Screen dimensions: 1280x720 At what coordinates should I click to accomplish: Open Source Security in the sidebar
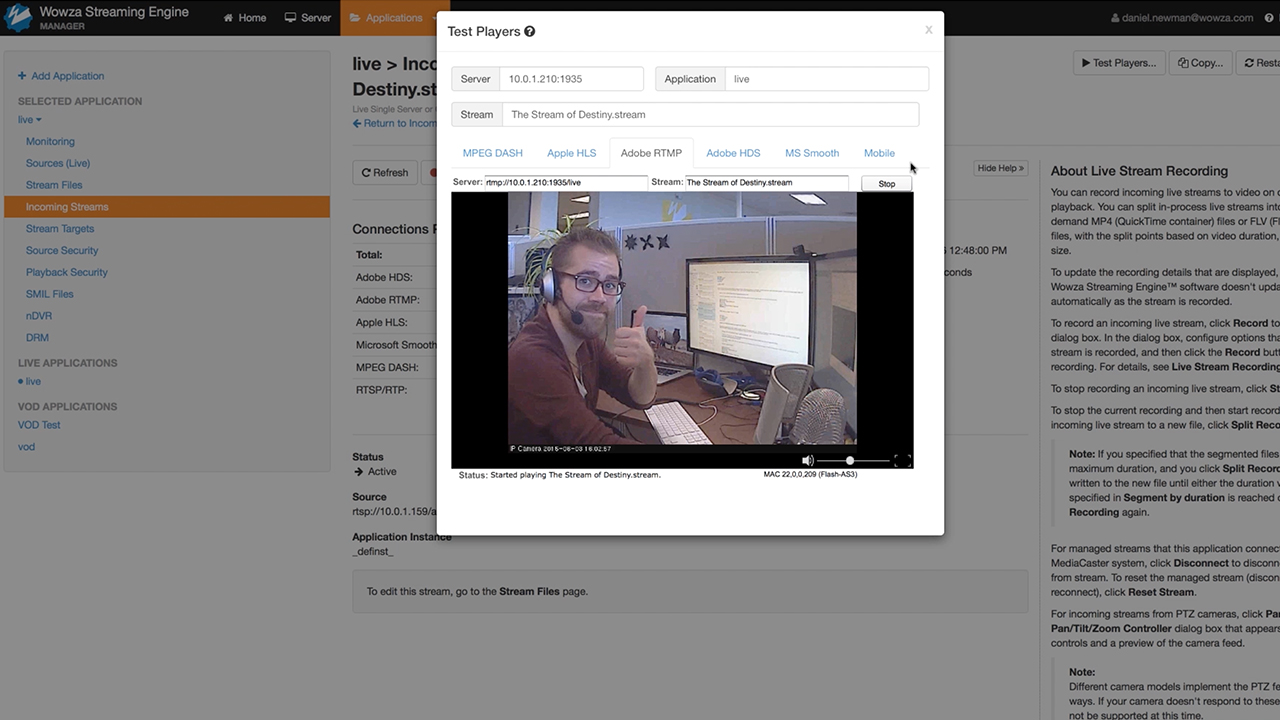[62, 251]
